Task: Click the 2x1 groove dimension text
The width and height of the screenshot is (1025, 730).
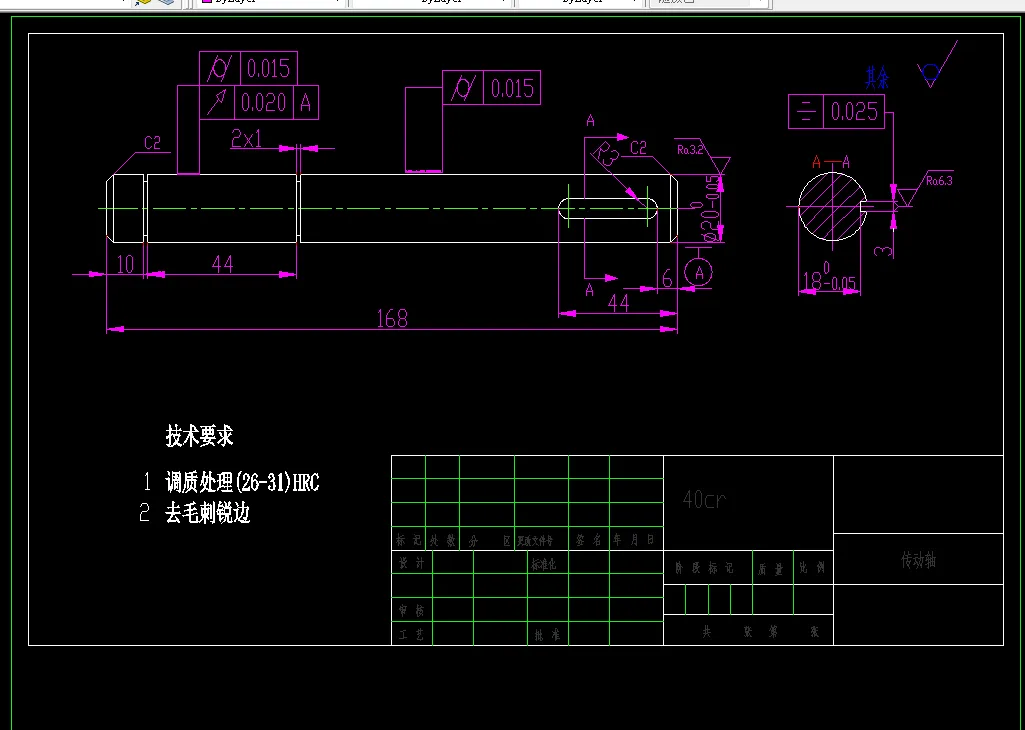Action: (246, 139)
